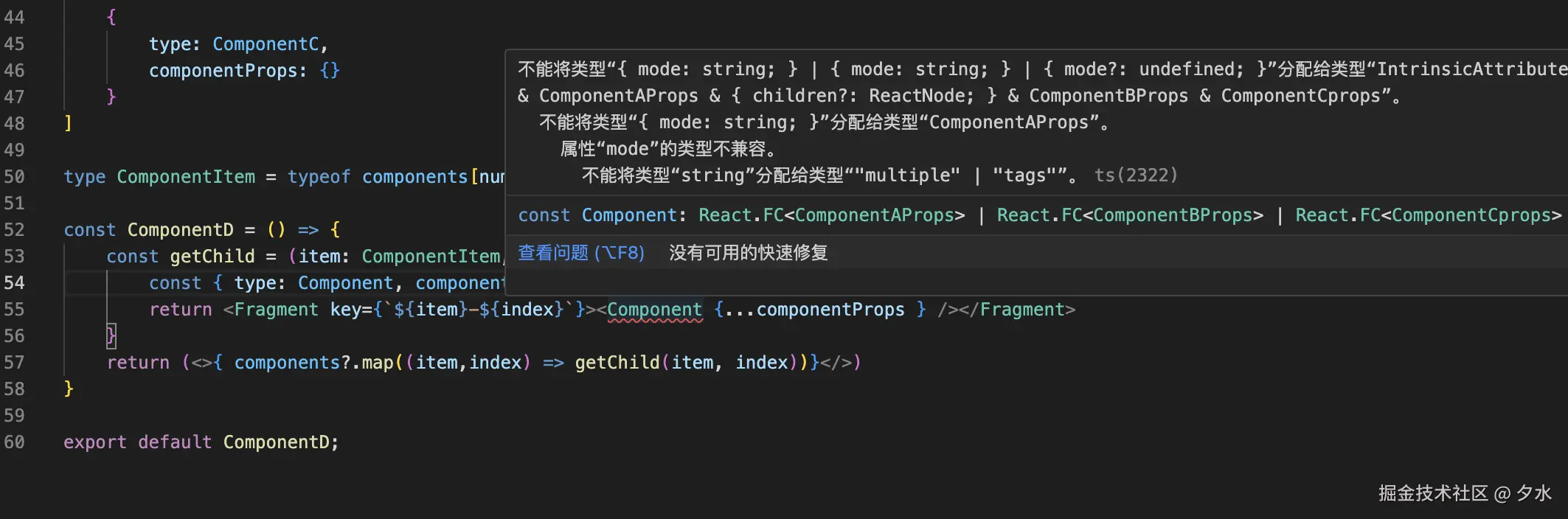Select the getChild function name

click(212, 256)
